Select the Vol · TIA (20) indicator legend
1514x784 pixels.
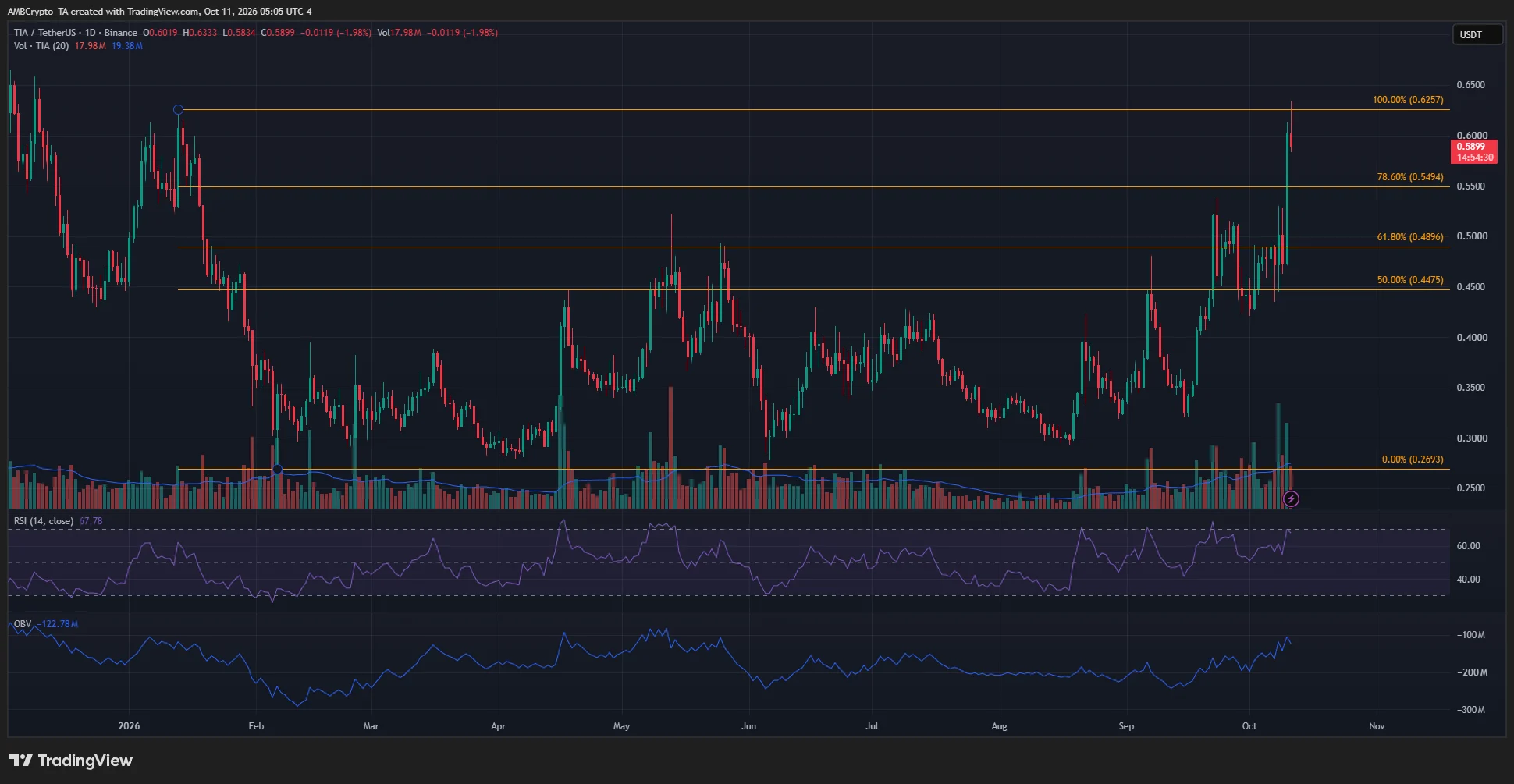(41, 46)
